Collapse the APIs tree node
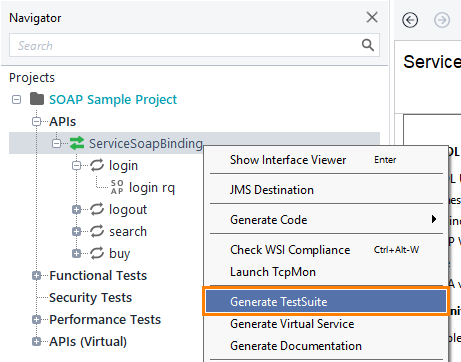The image size is (461, 362). (36, 121)
